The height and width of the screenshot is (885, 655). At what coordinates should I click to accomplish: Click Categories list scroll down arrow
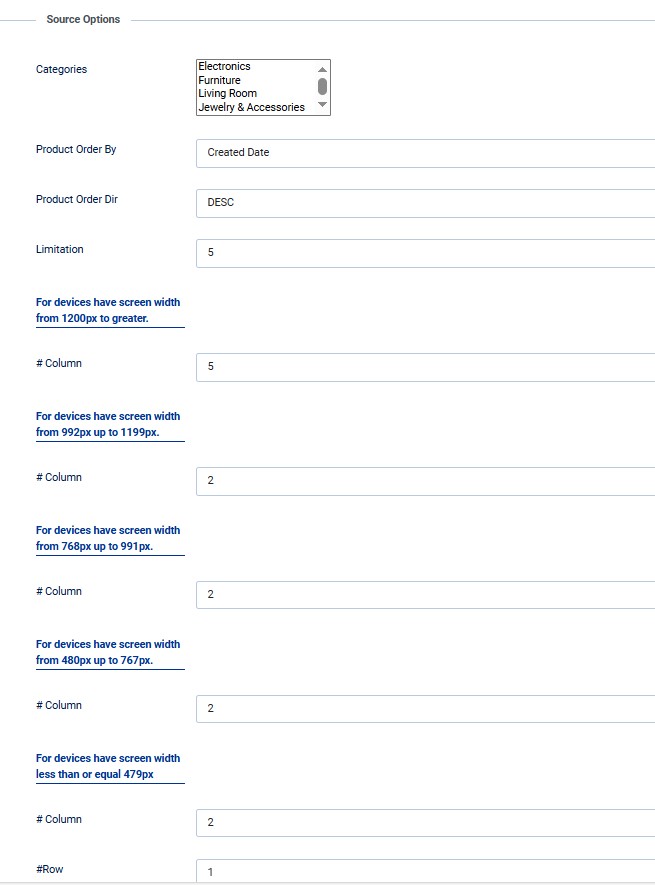pyautogui.click(x=322, y=105)
